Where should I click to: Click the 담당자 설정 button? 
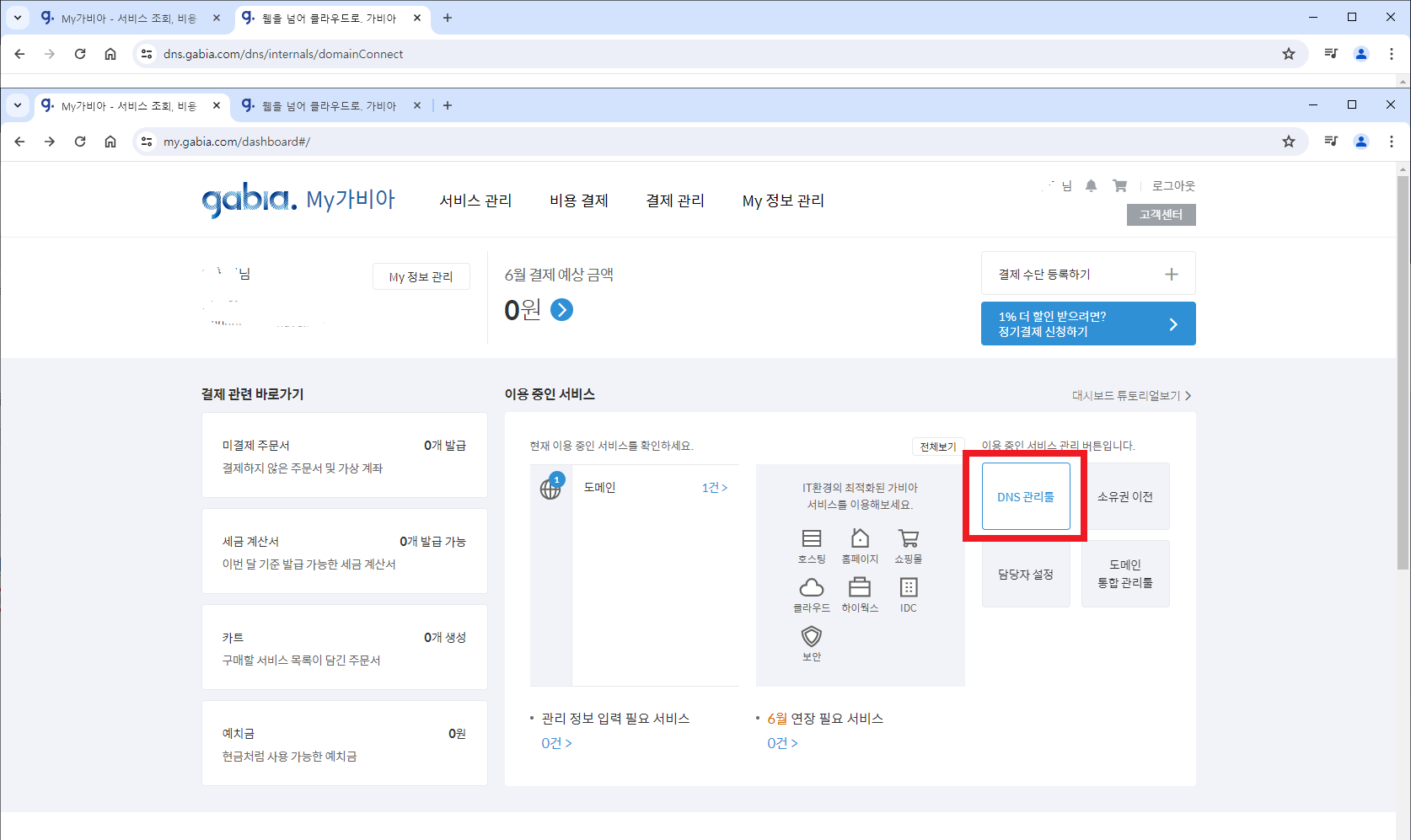tap(1026, 574)
